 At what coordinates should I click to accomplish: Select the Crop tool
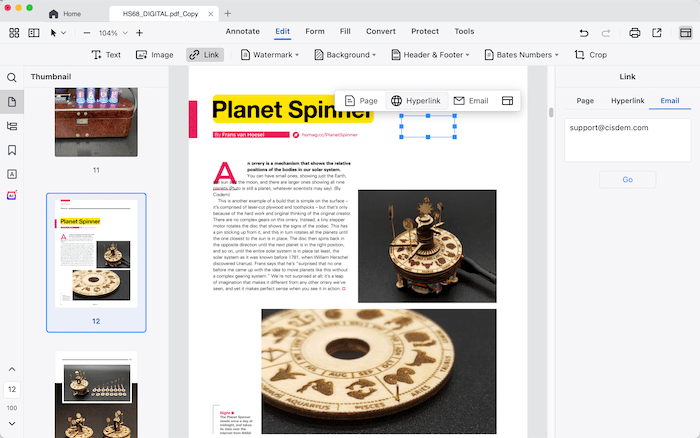pyautogui.click(x=590, y=55)
